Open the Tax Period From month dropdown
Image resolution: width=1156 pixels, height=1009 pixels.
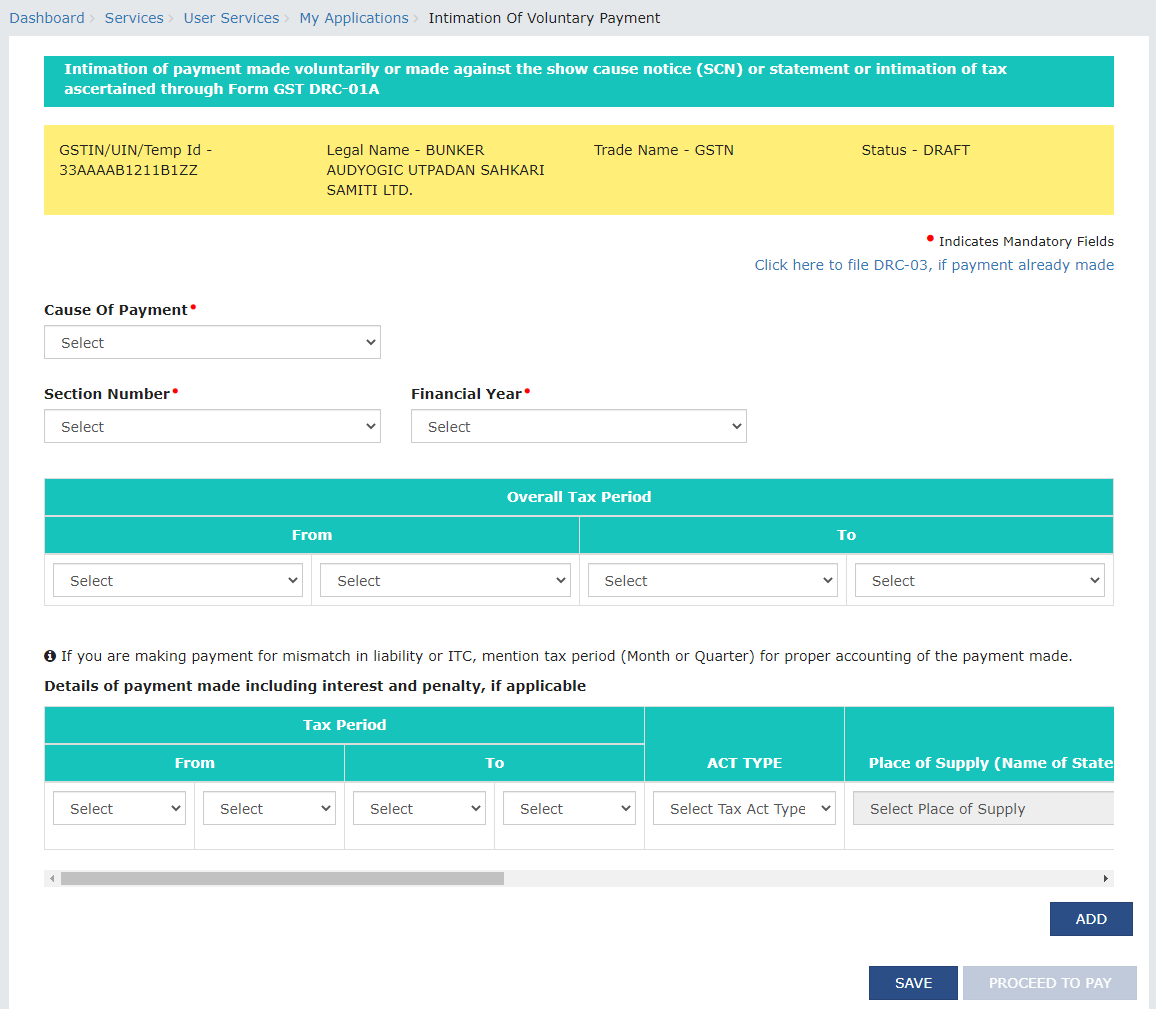tap(119, 808)
